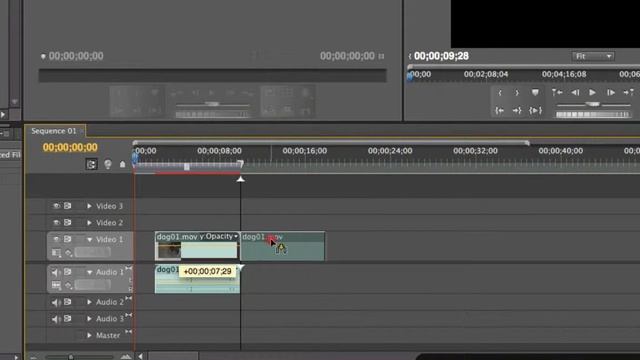Click the timeline playhead at start

coord(135,158)
